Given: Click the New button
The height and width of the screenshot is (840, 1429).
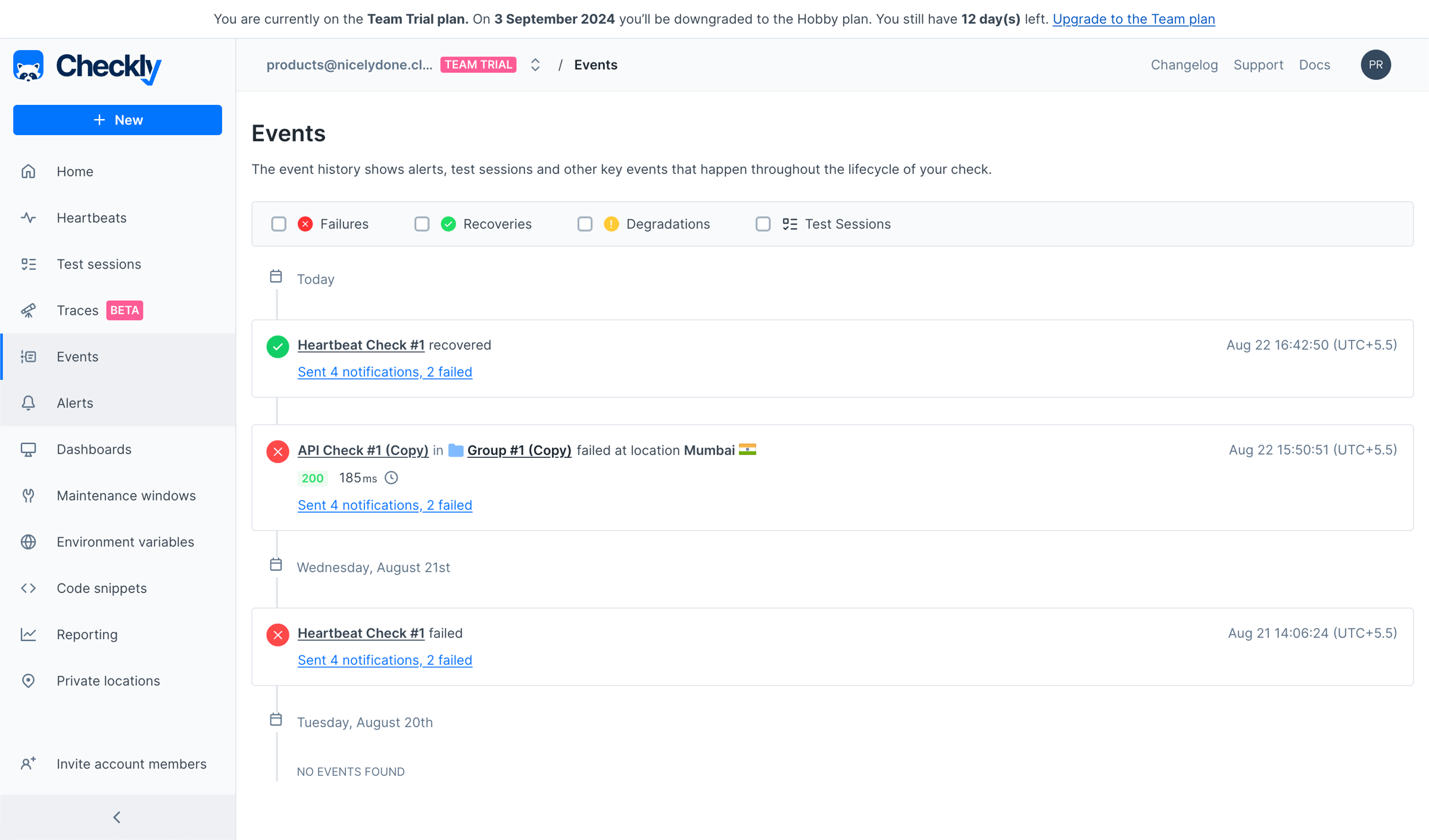Looking at the screenshot, I should click(x=117, y=120).
